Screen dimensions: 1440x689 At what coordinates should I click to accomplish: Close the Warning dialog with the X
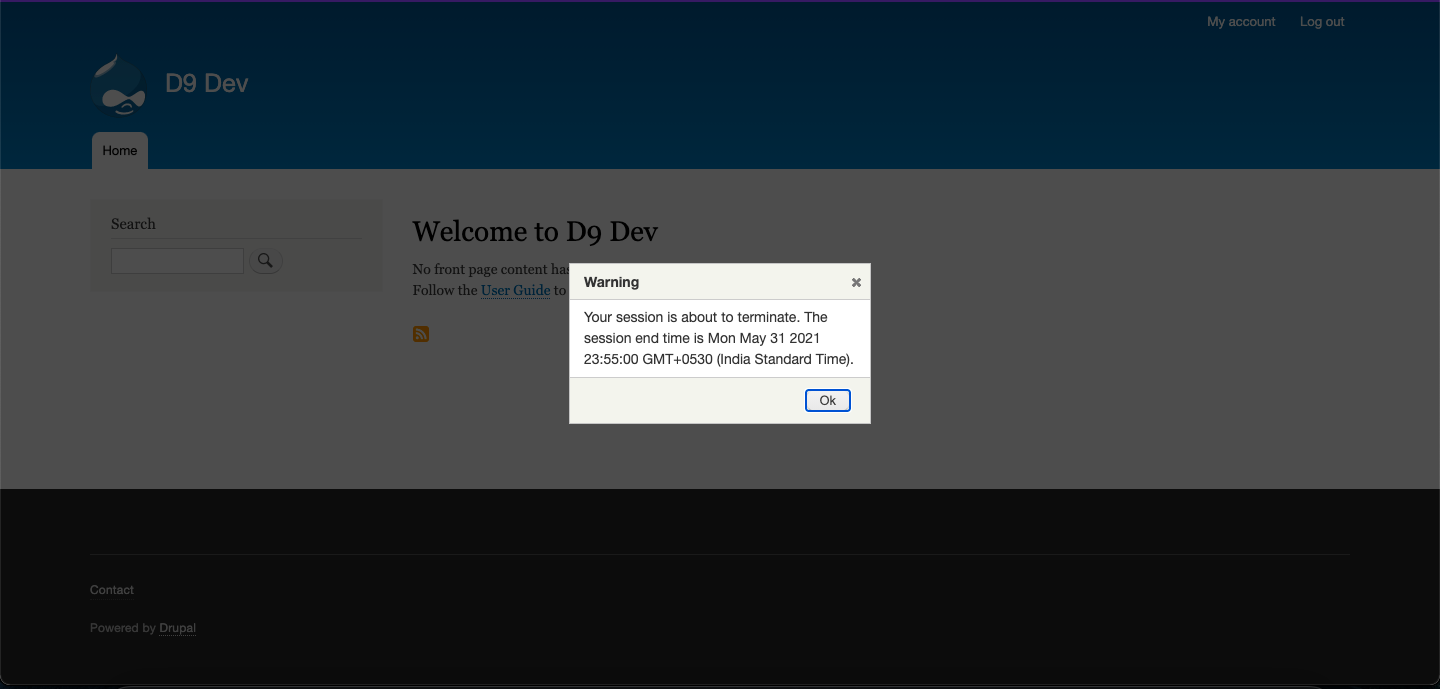click(856, 283)
